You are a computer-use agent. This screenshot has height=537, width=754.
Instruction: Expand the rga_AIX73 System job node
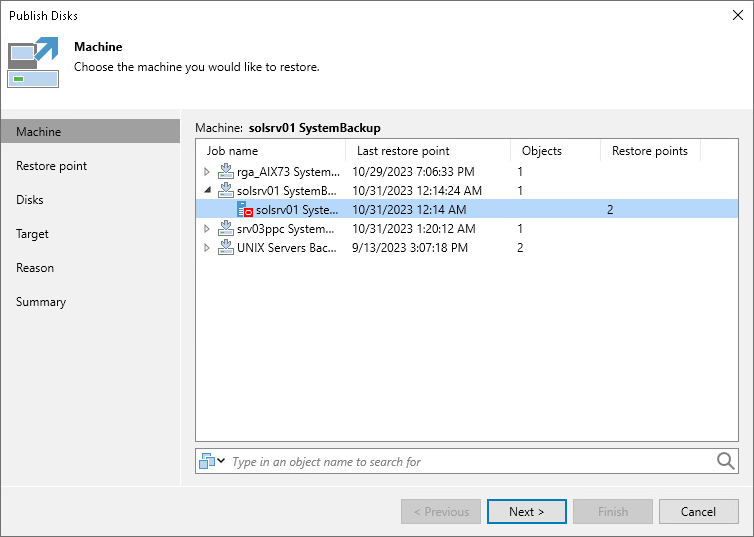click(x=207, y=172)
